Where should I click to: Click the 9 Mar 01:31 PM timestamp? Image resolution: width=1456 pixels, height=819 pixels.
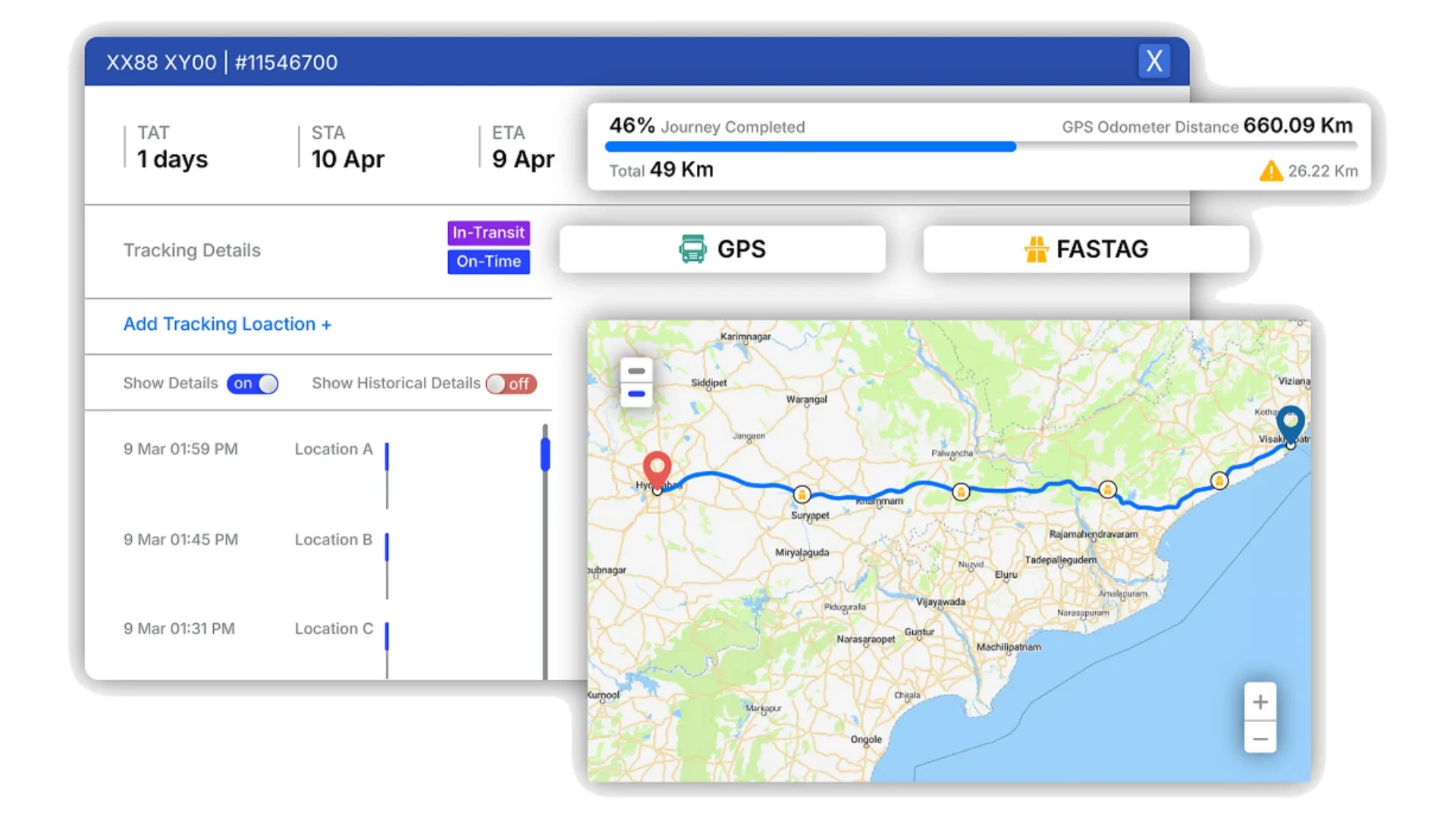179,629
